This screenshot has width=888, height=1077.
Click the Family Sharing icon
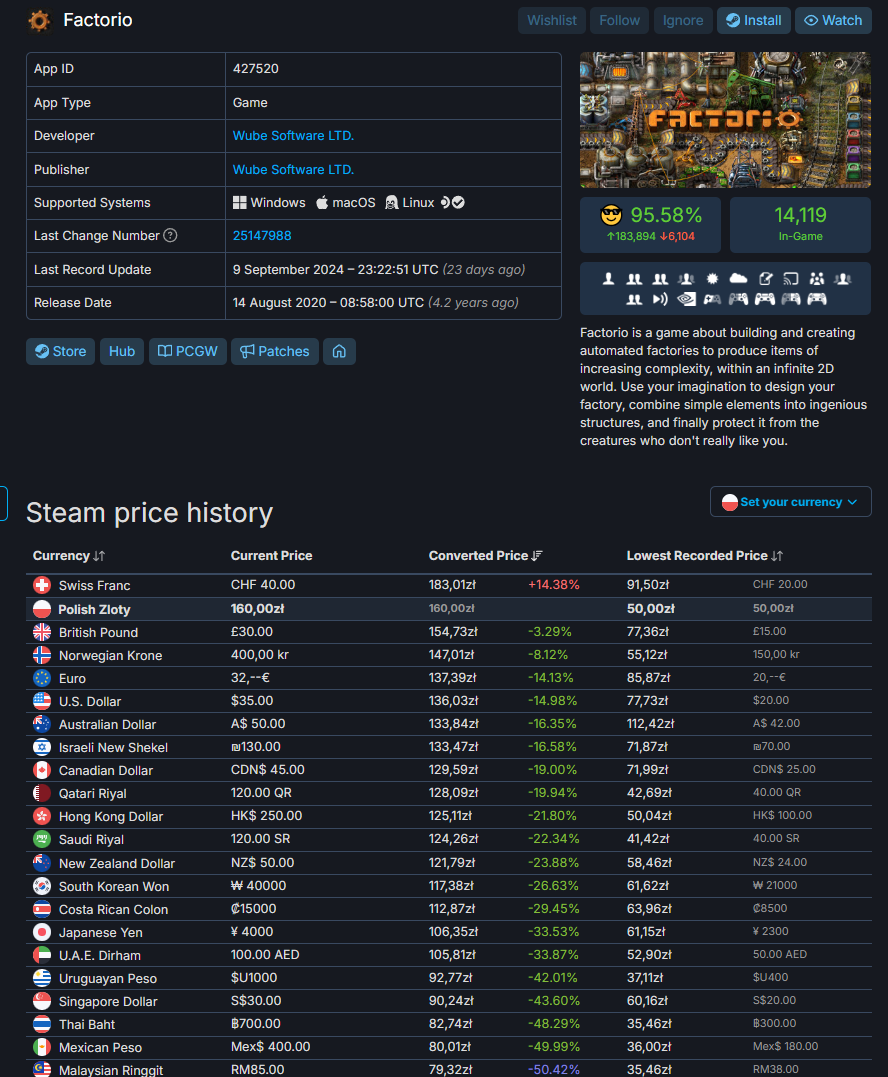(x=817, y=278)
